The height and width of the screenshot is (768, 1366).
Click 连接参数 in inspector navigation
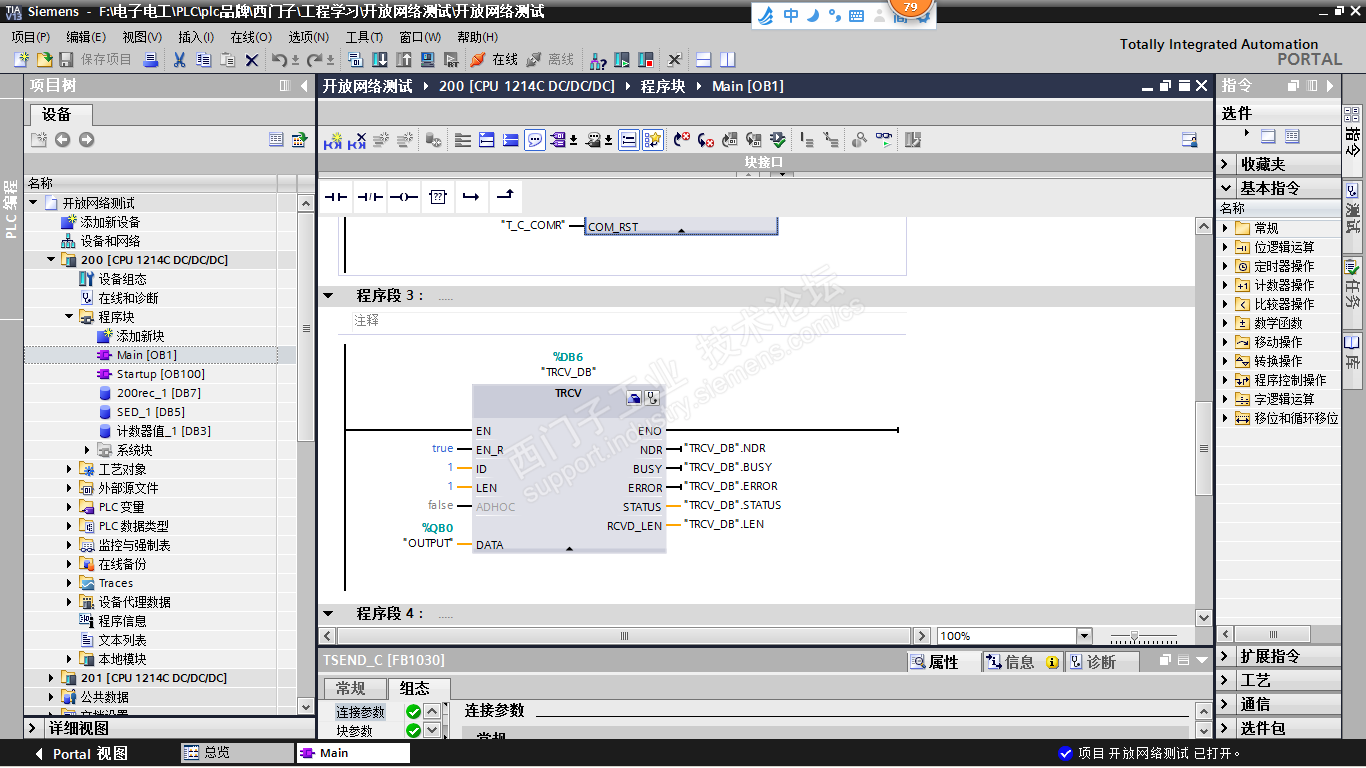(x=360, y=712)
